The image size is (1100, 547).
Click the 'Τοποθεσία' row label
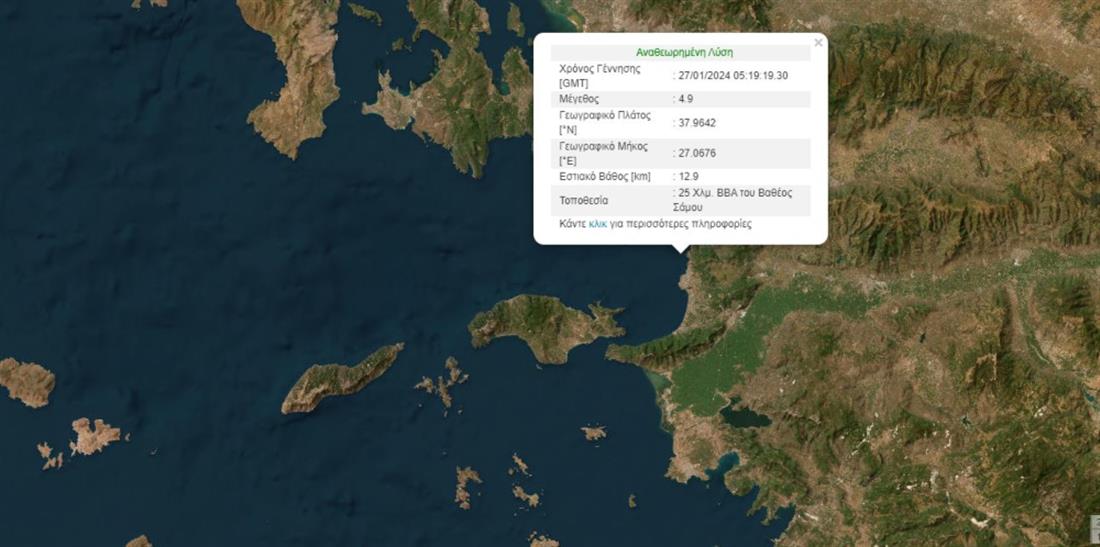coord(584,200)
